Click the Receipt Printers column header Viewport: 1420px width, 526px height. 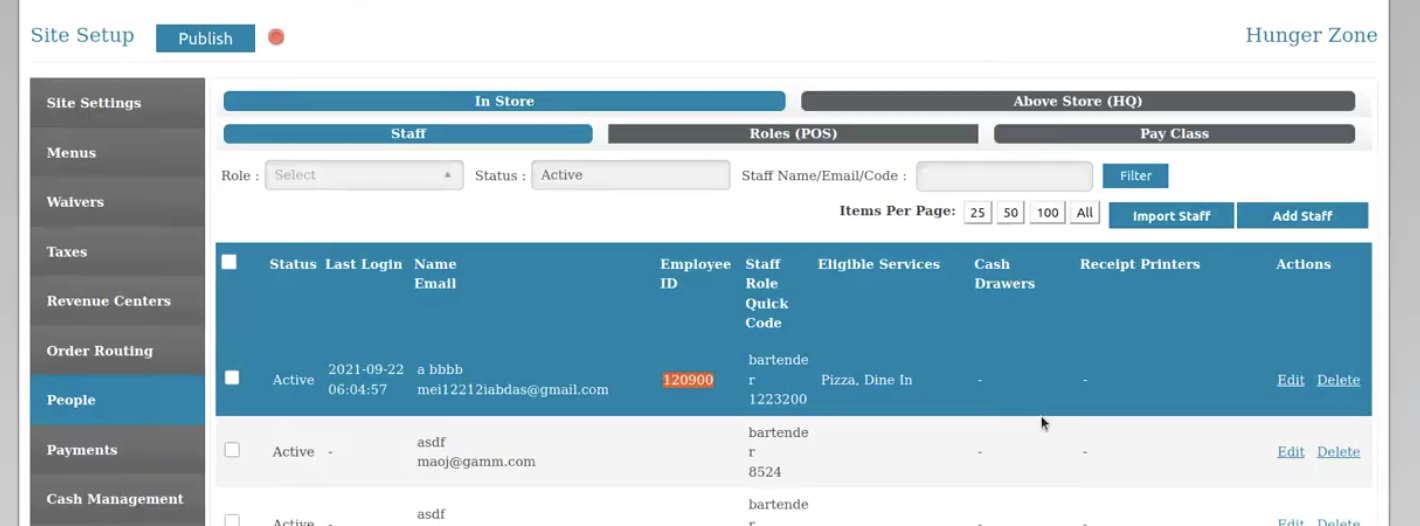click(1140, 264)
